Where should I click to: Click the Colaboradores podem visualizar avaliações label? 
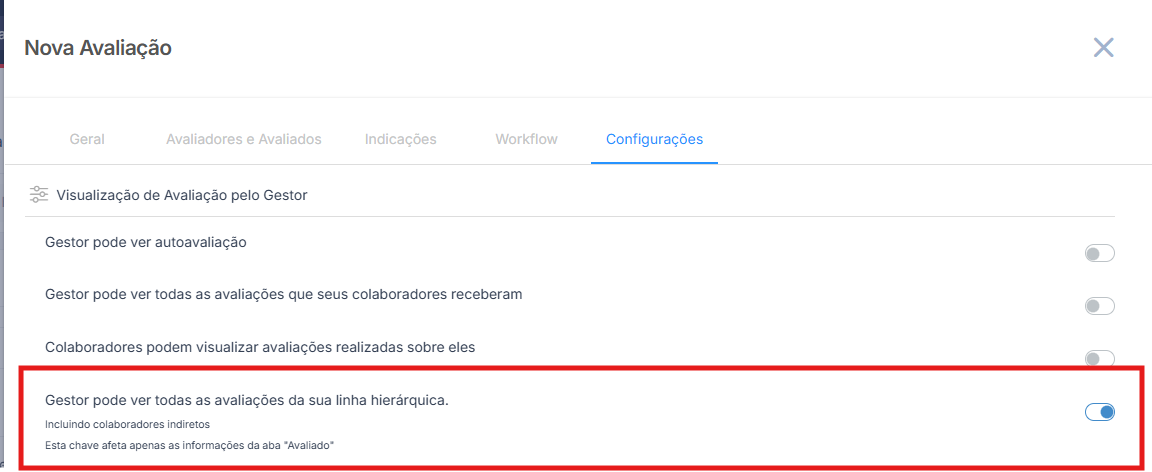260,347
